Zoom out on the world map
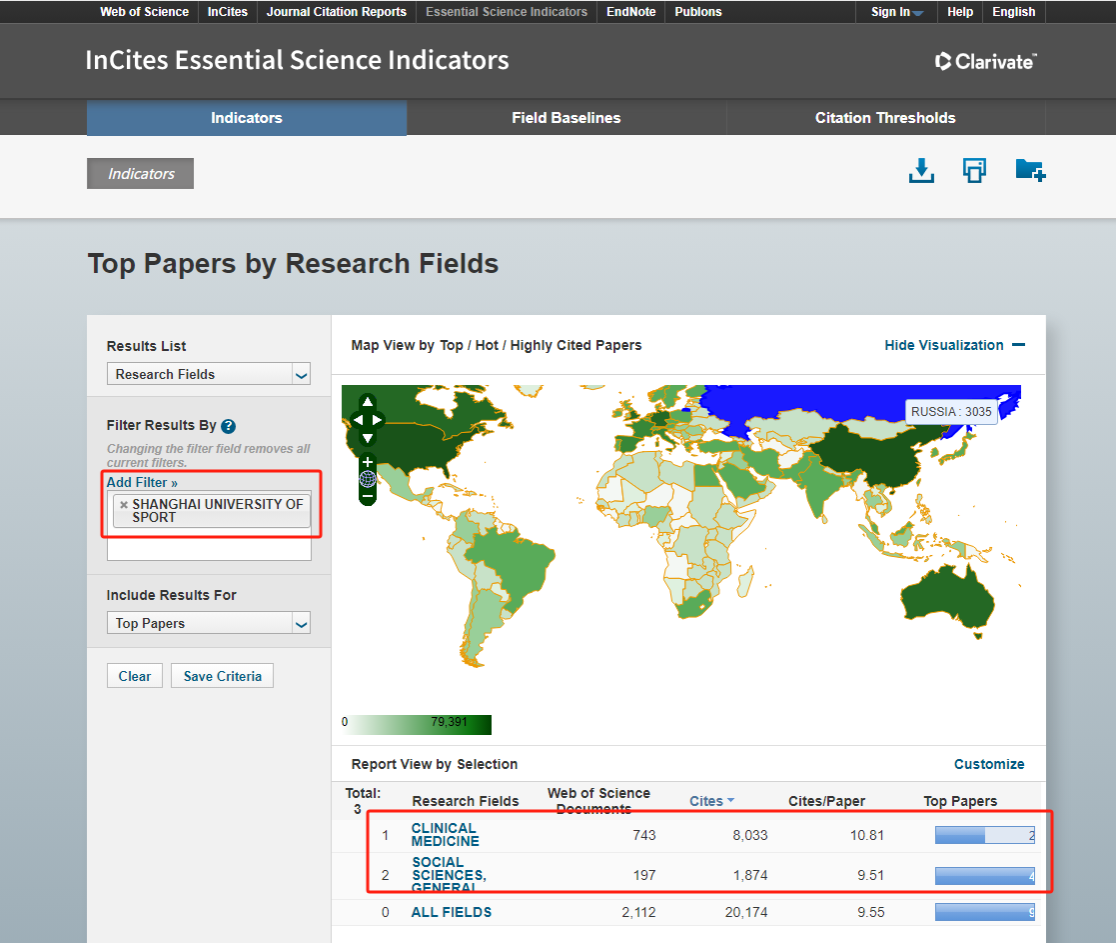This screenshot has width=1116, height=943. (x=367, y=495)
